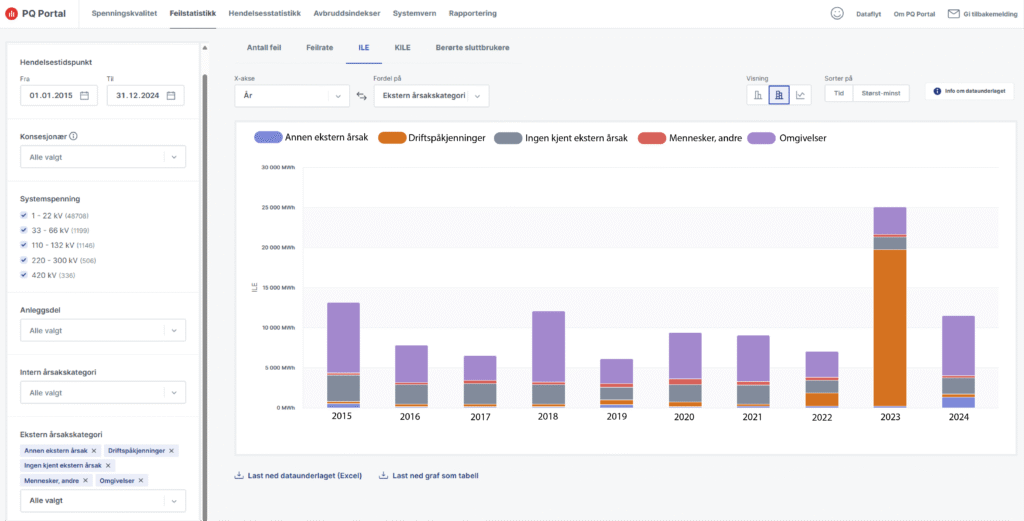Open the Avbruddsindekser menu item
Screen dimensions: 1024x521
(345, 13)
